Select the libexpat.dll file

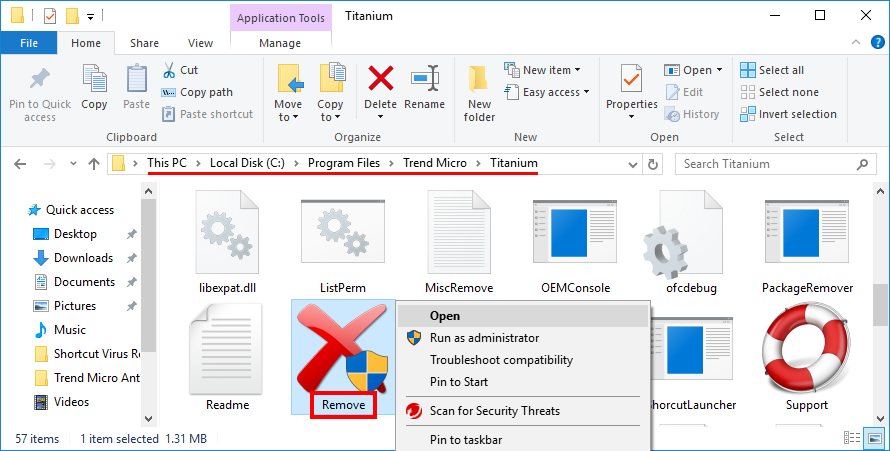tap(227, 242)
